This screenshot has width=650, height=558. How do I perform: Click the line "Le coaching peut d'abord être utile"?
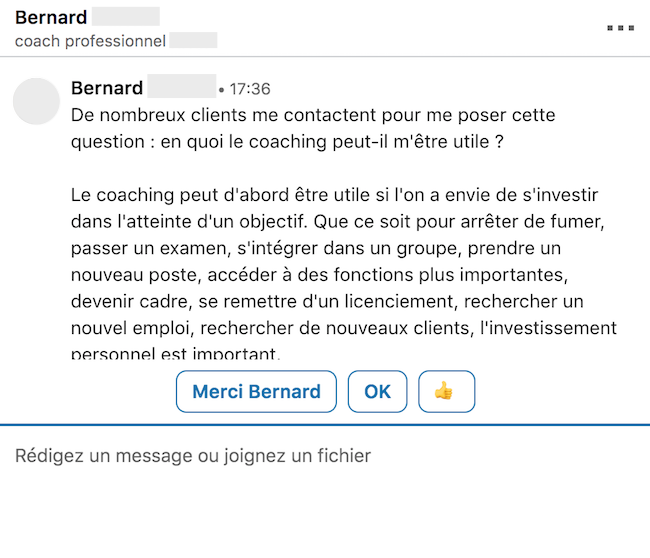335,194
